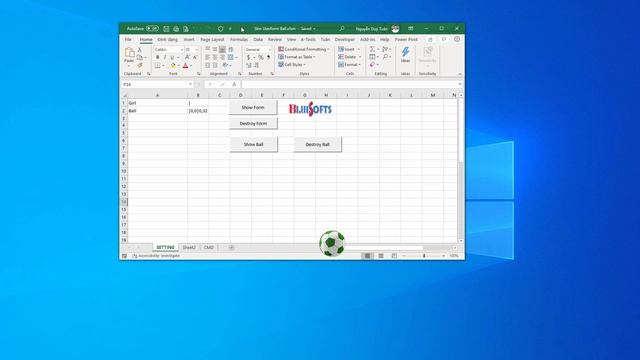Image resolution: width=640 pixels, height=360 pixels.
Task: Open Format cells dropdown
Action: pyautogui.click(x=349, y=65)
